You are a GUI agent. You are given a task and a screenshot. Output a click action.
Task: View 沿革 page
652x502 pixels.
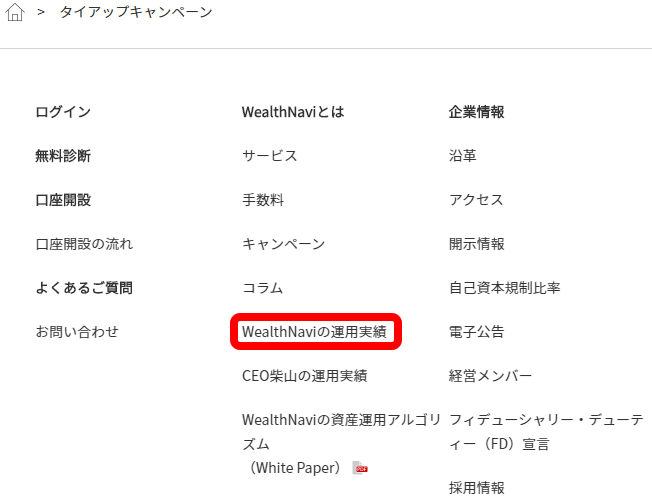[x=463, y=156]
